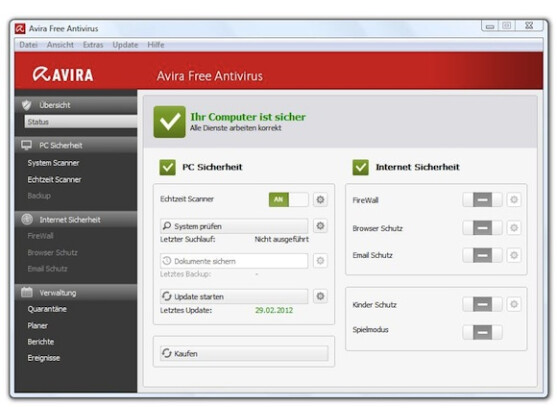This screenshot has width=557, height=418.
Task: Click Internet Sicherheit green checkmark icon
Action: click(361, 167)
